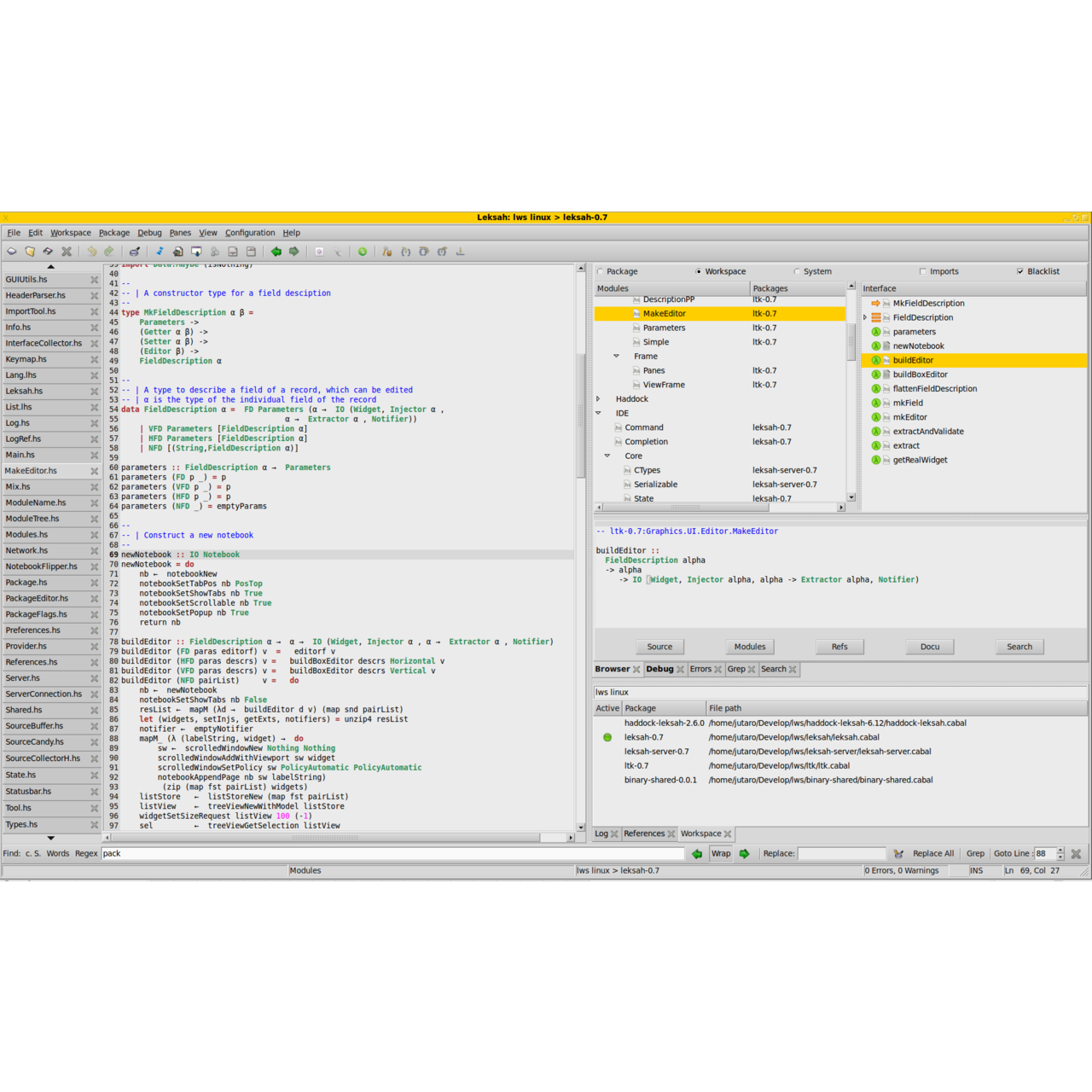
Task: Click the green forward navigation arrow in toolbar
Action: [294, 252]
